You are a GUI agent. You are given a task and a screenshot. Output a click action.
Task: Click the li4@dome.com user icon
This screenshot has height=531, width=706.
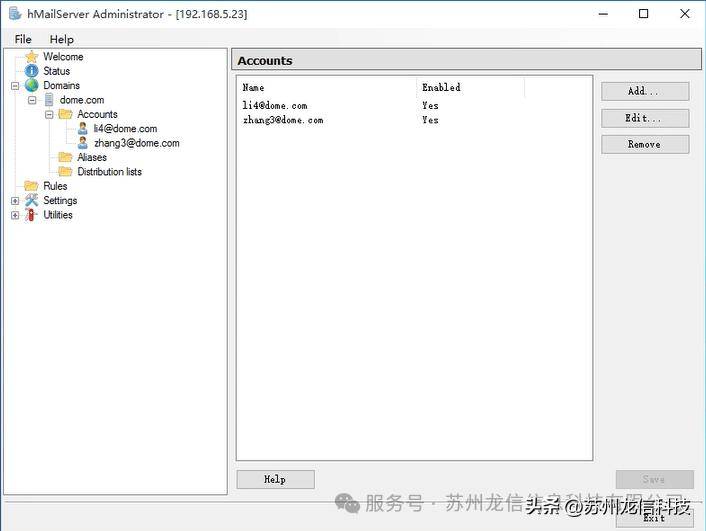83,128
